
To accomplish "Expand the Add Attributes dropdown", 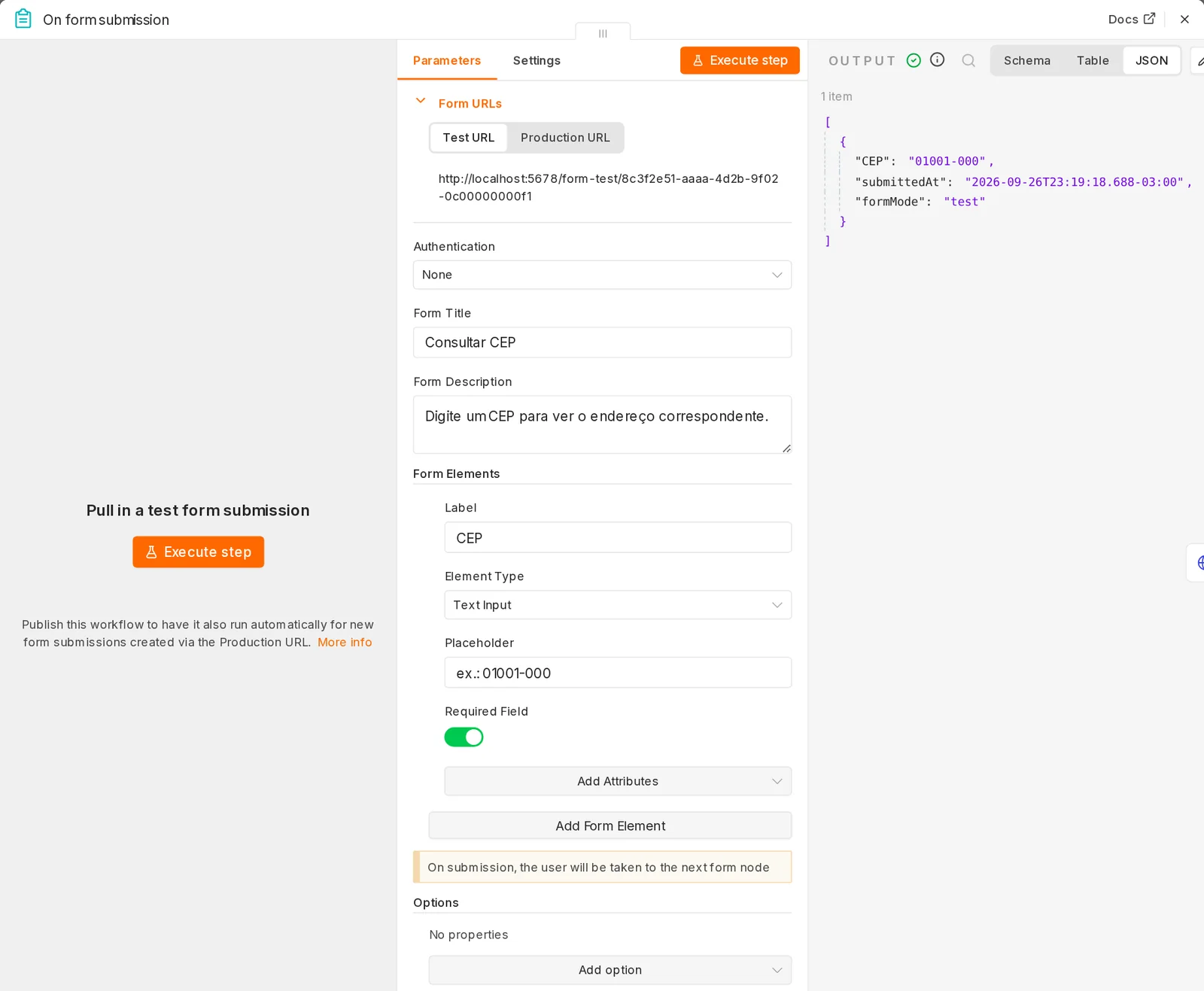I will click(618, 781).
